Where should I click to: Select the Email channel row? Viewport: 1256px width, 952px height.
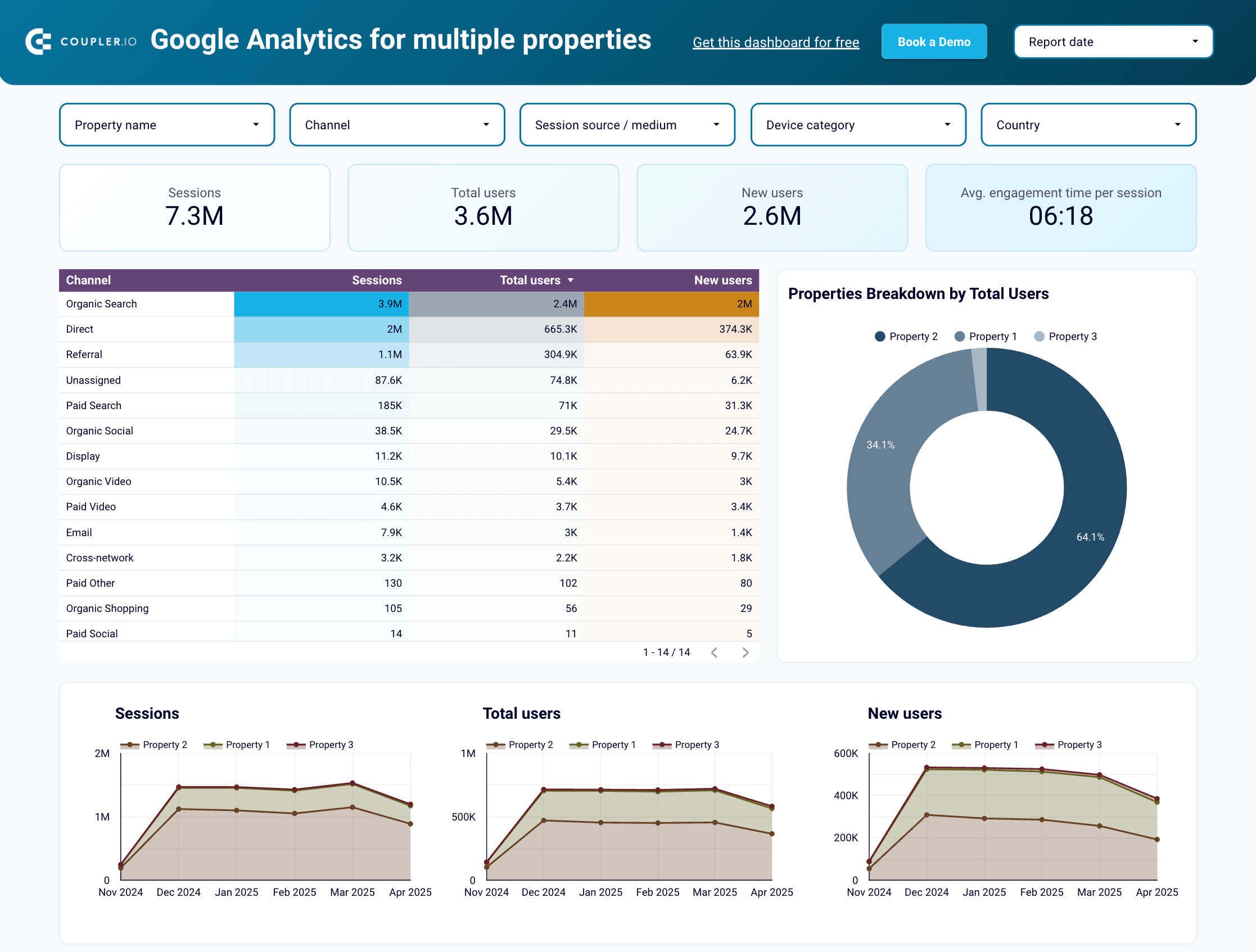[409, 533]
